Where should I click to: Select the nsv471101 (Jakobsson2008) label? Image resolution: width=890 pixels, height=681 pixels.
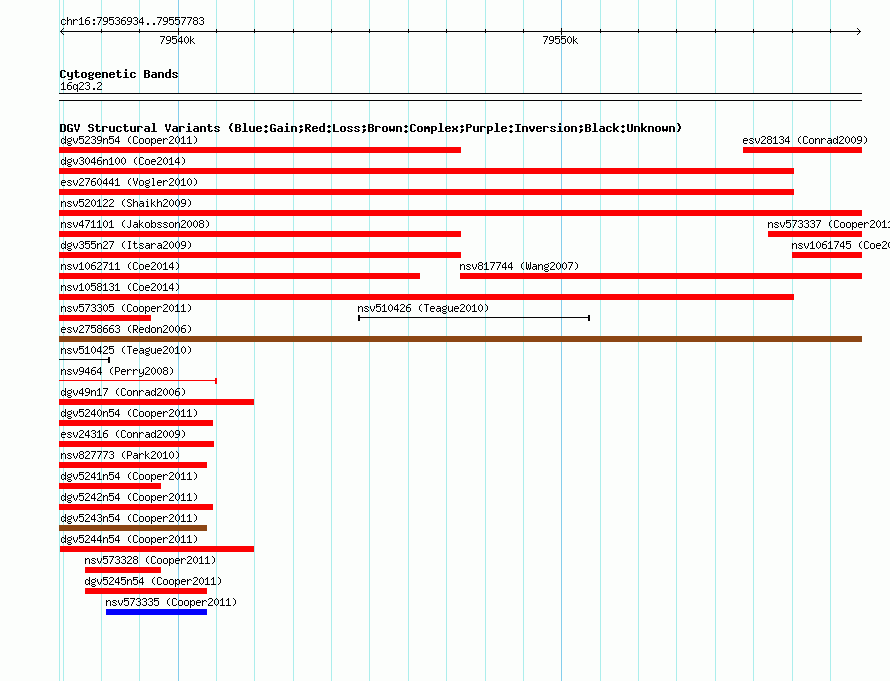point(135,224)
